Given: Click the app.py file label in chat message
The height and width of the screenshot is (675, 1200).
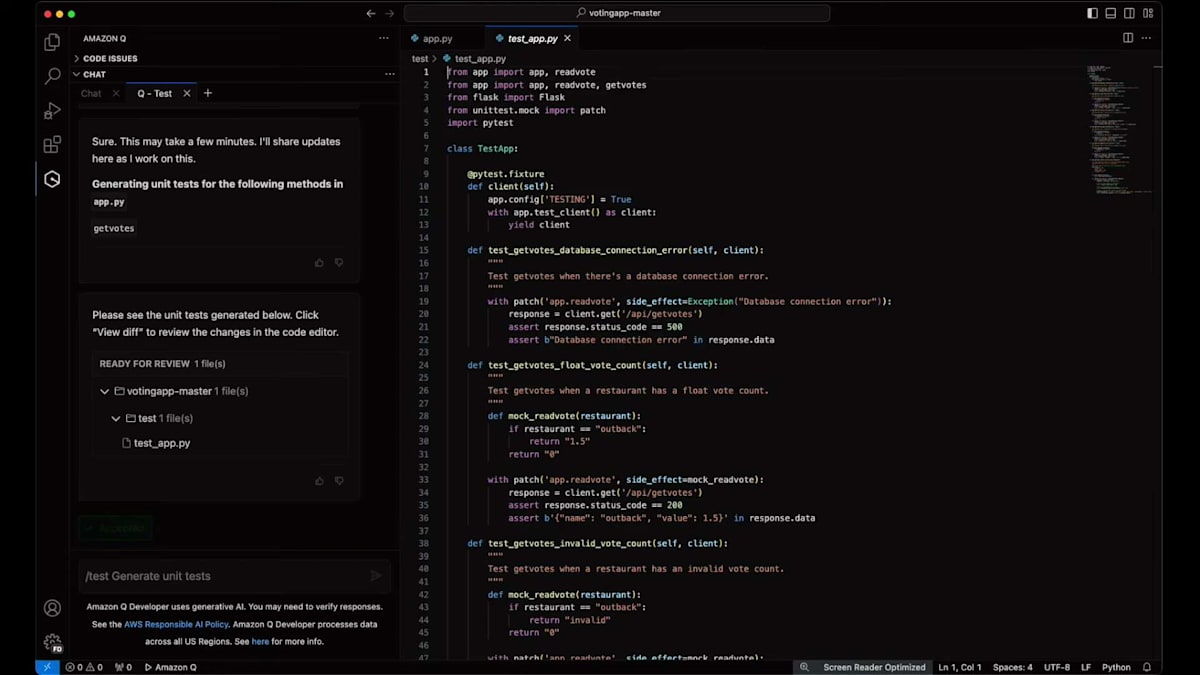Looking at the screenshot, I should coord(109,202).
